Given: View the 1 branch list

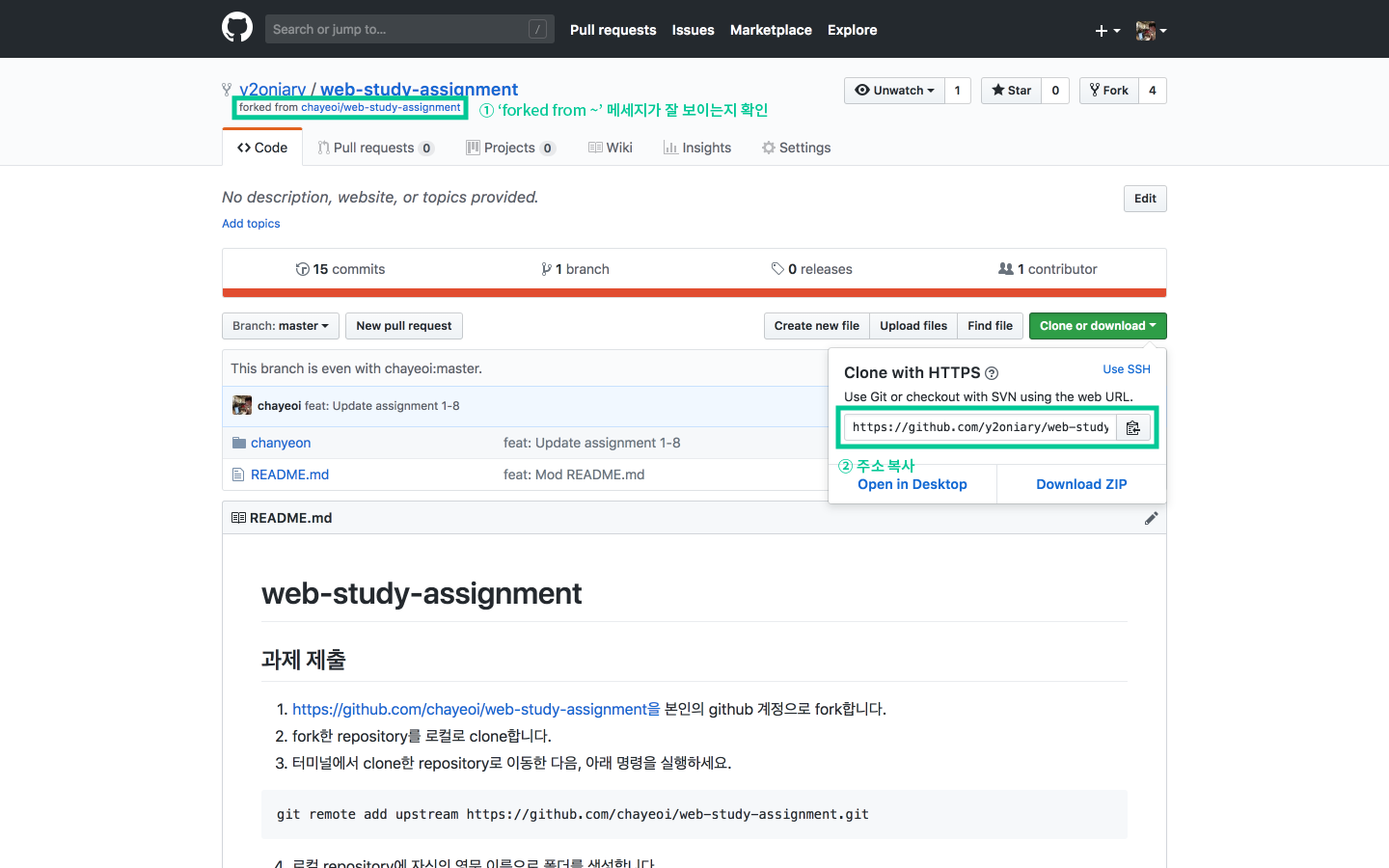Looking at the screenshot, I should point(576,269).
